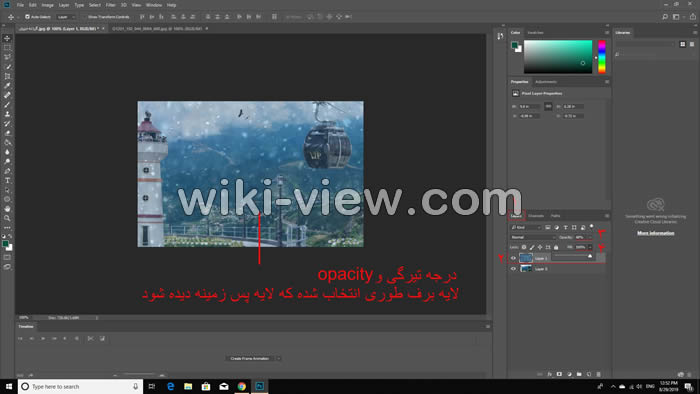Switch to the Paths tab

555,216
